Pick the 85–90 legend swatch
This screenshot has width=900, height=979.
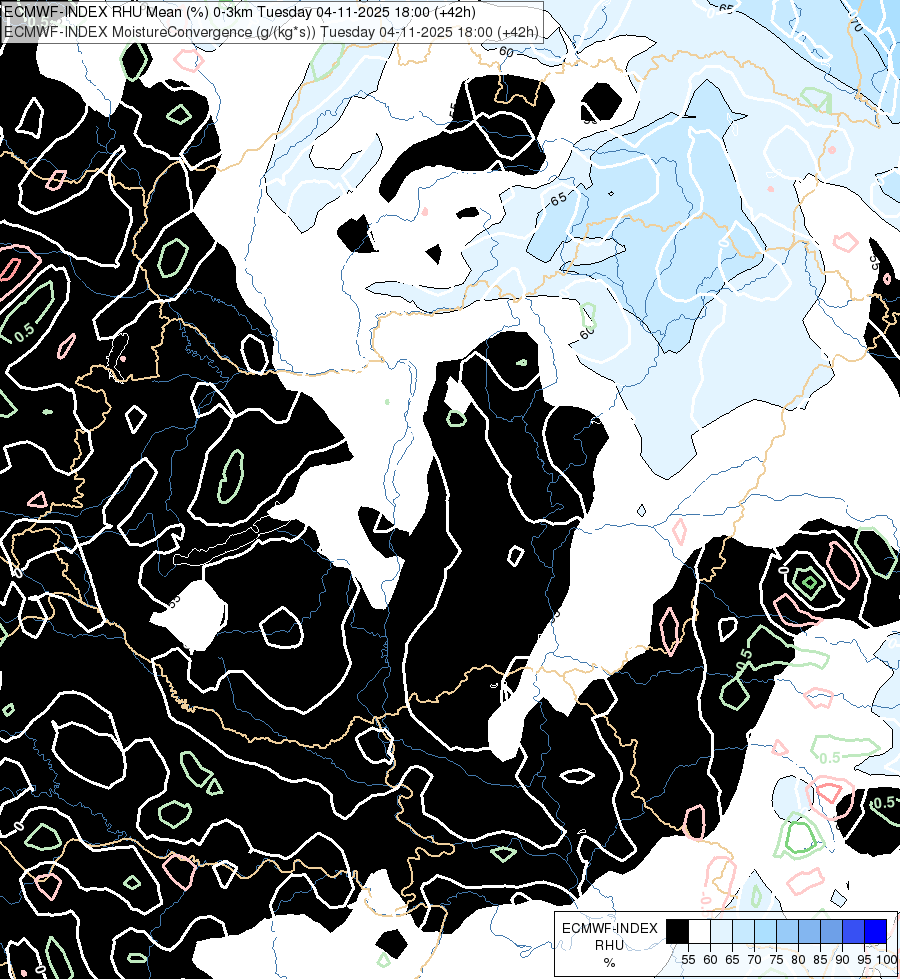click(831, 931)
